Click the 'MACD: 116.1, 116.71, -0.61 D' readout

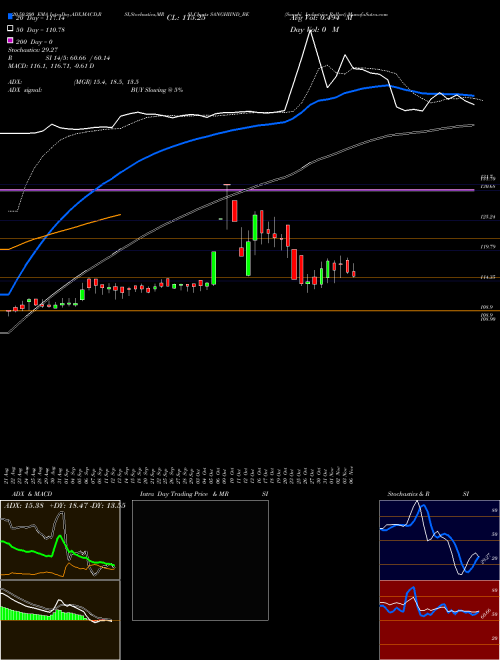51,66
